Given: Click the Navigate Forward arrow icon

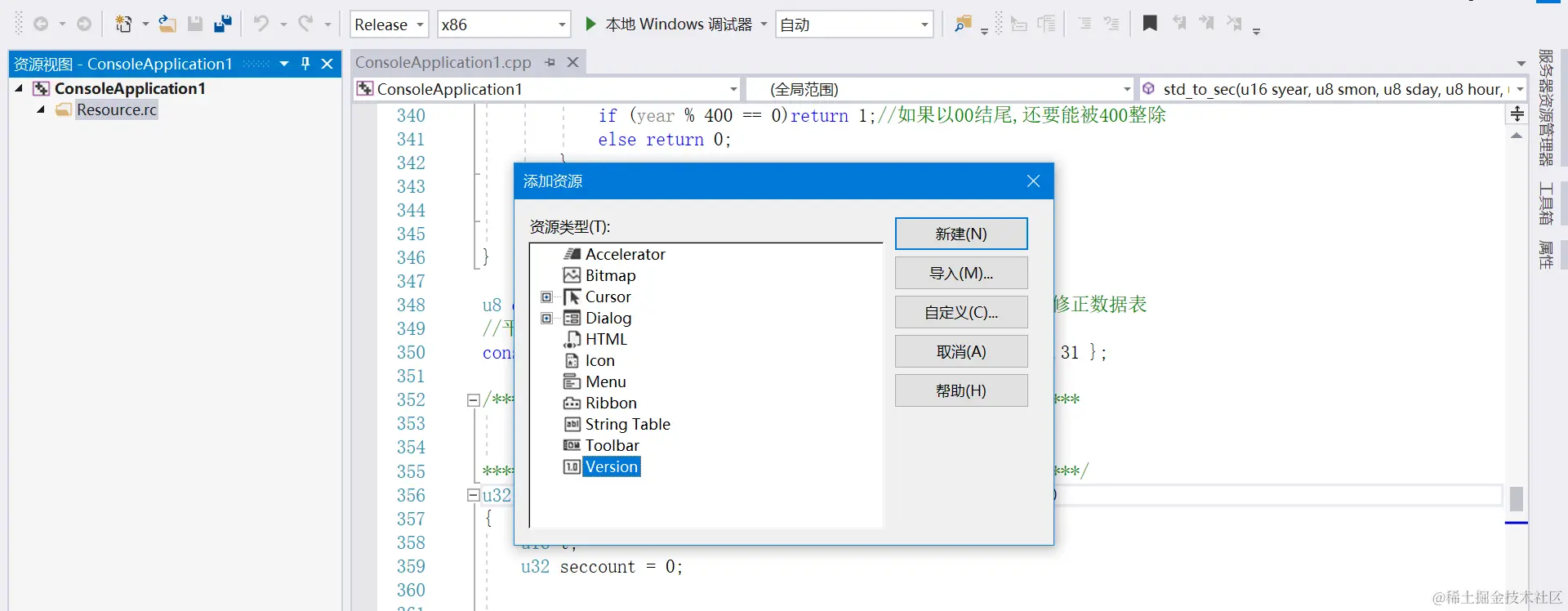Looking at the screenshot, I should coord(84,25).
